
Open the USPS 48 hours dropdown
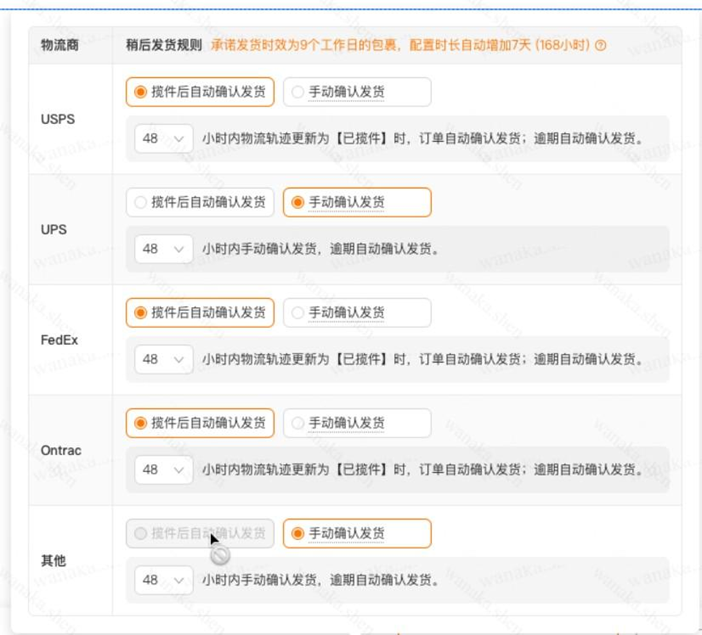pos(164,138)
